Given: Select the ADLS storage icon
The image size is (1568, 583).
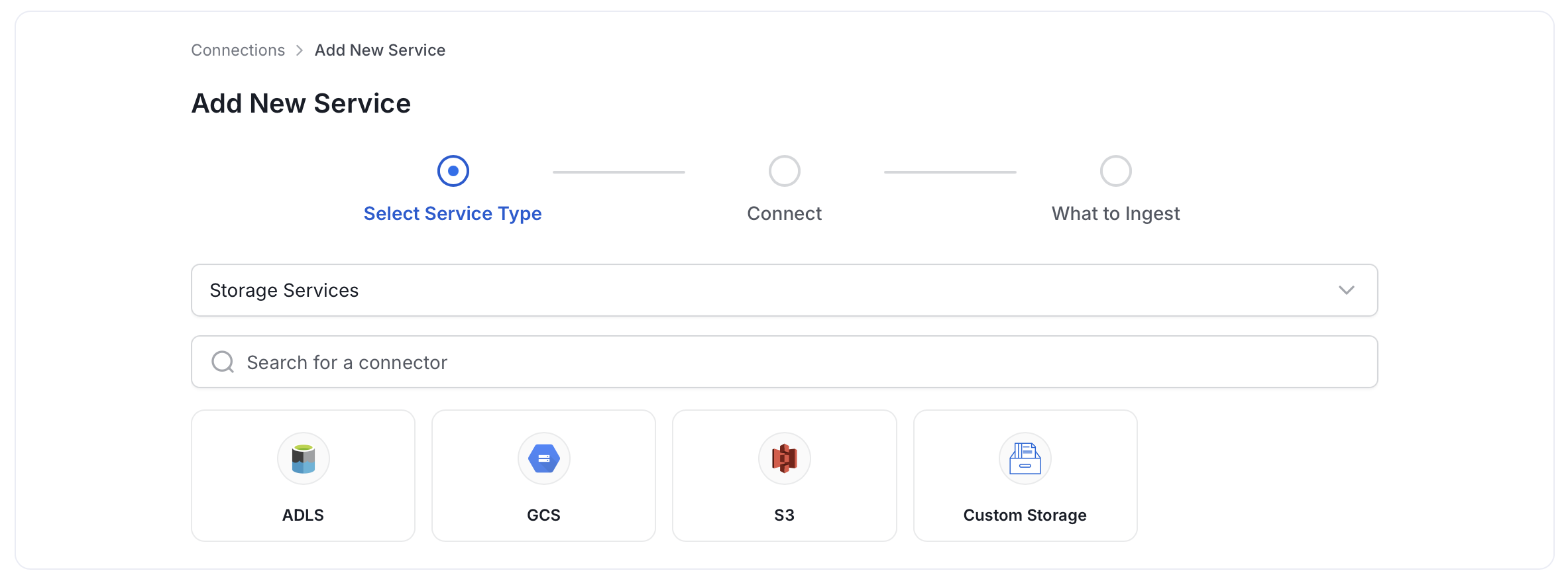Looking at the screenshot, I should coord(304,458).
